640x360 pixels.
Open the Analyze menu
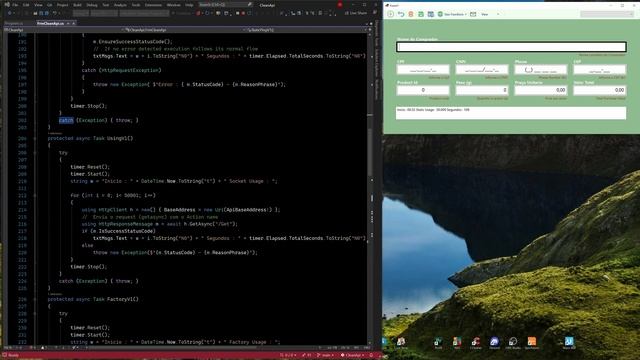coord(120,5)
